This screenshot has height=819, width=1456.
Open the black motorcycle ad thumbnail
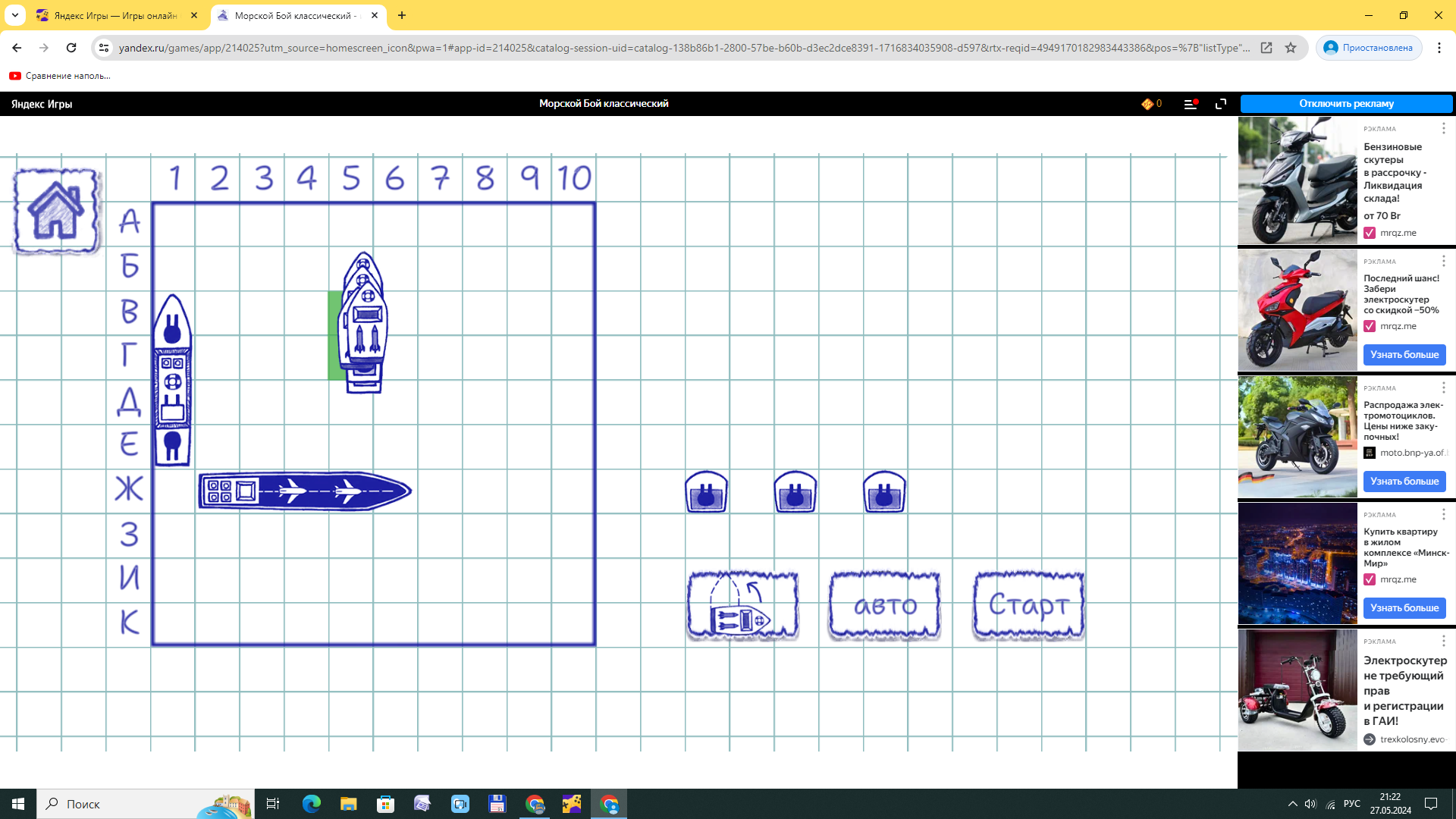(x=1297, y=438)
